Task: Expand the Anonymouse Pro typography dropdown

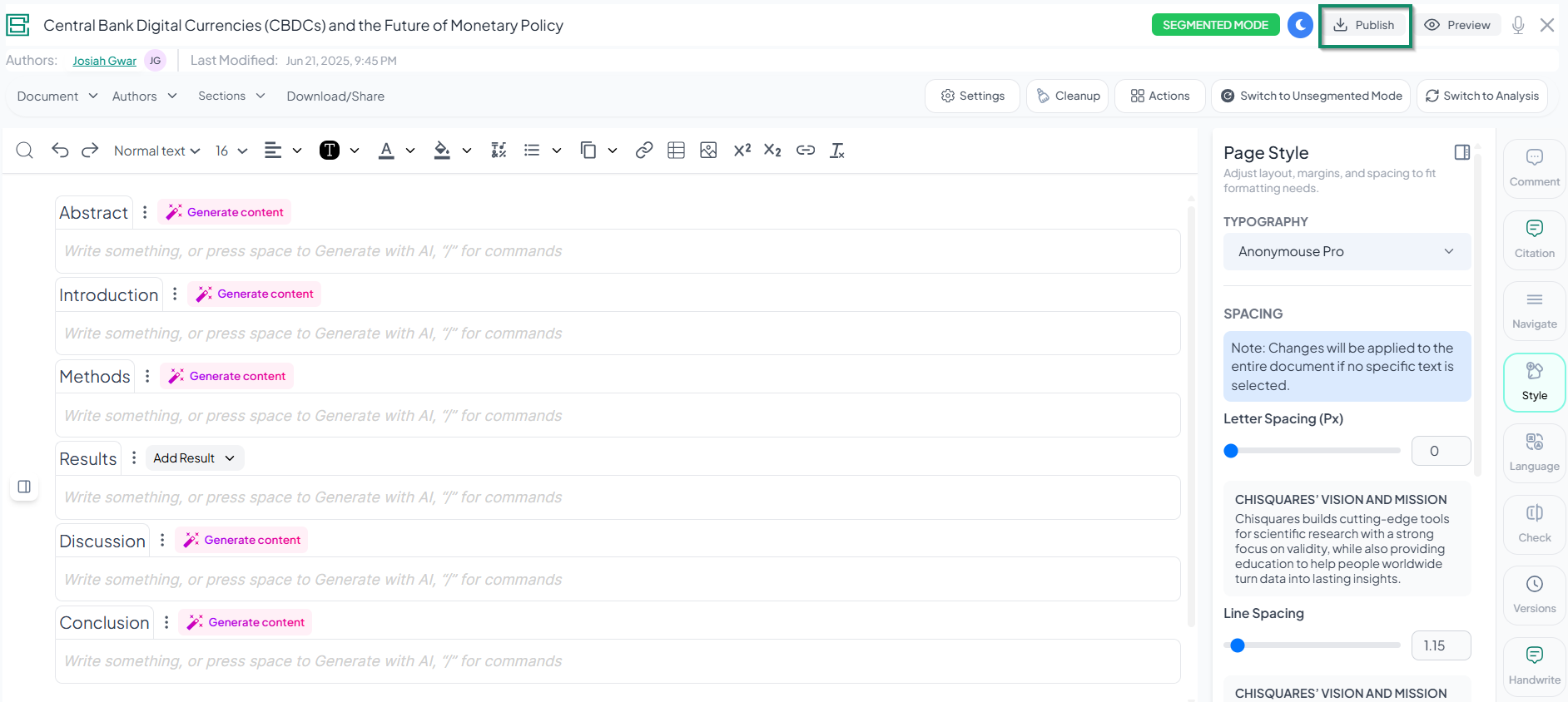Action: 1346,251
